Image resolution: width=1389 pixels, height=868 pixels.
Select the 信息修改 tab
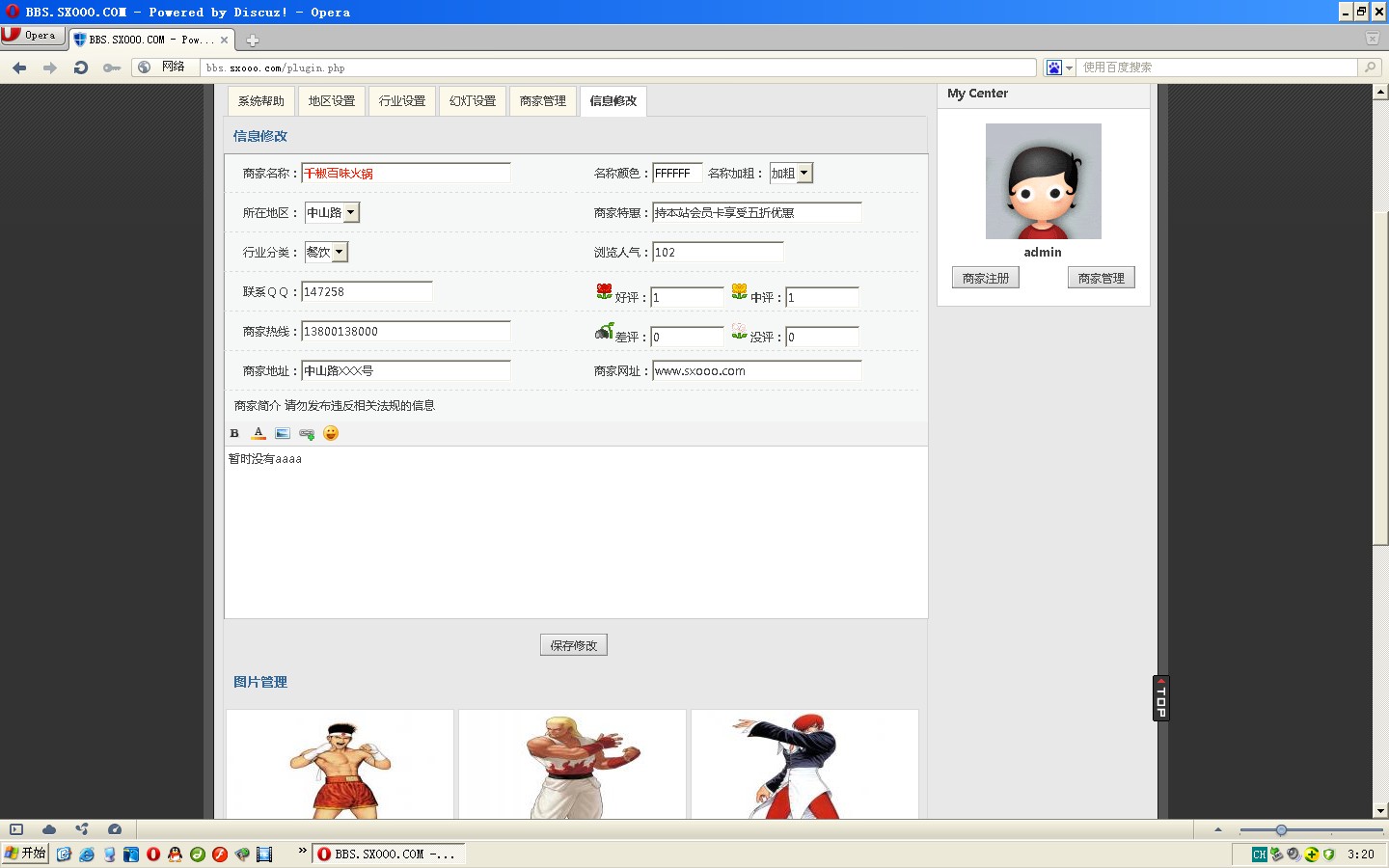coord(613,101)
